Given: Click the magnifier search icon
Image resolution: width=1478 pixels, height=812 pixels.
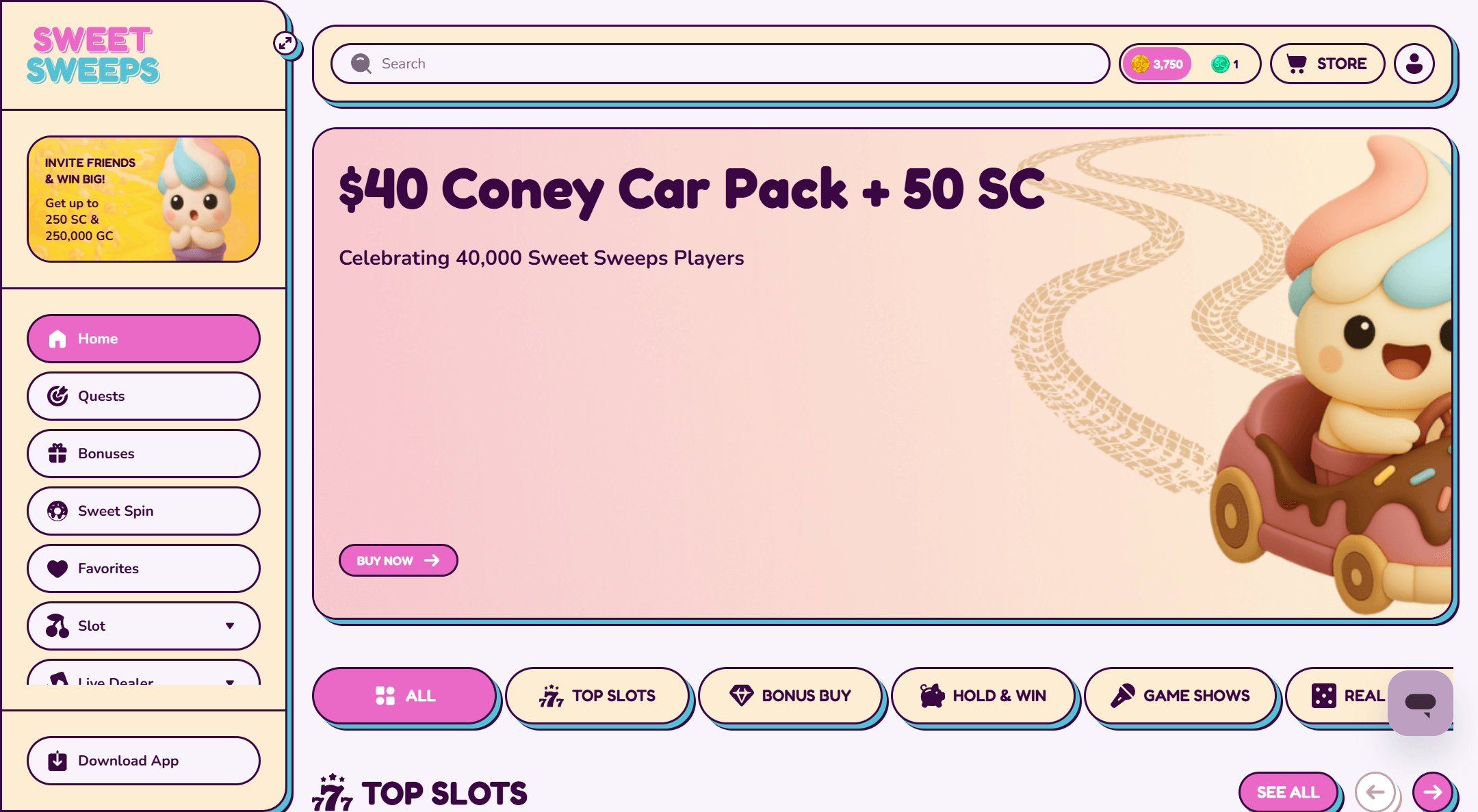Looking at the screenshot, I should (361, 64).
